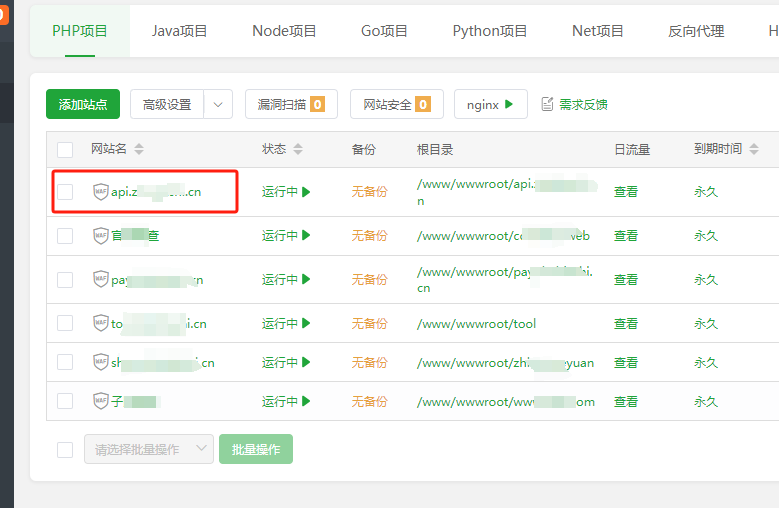Switch to the 反向代理 tab
This screenshot has width=779, height=508.
696,31
